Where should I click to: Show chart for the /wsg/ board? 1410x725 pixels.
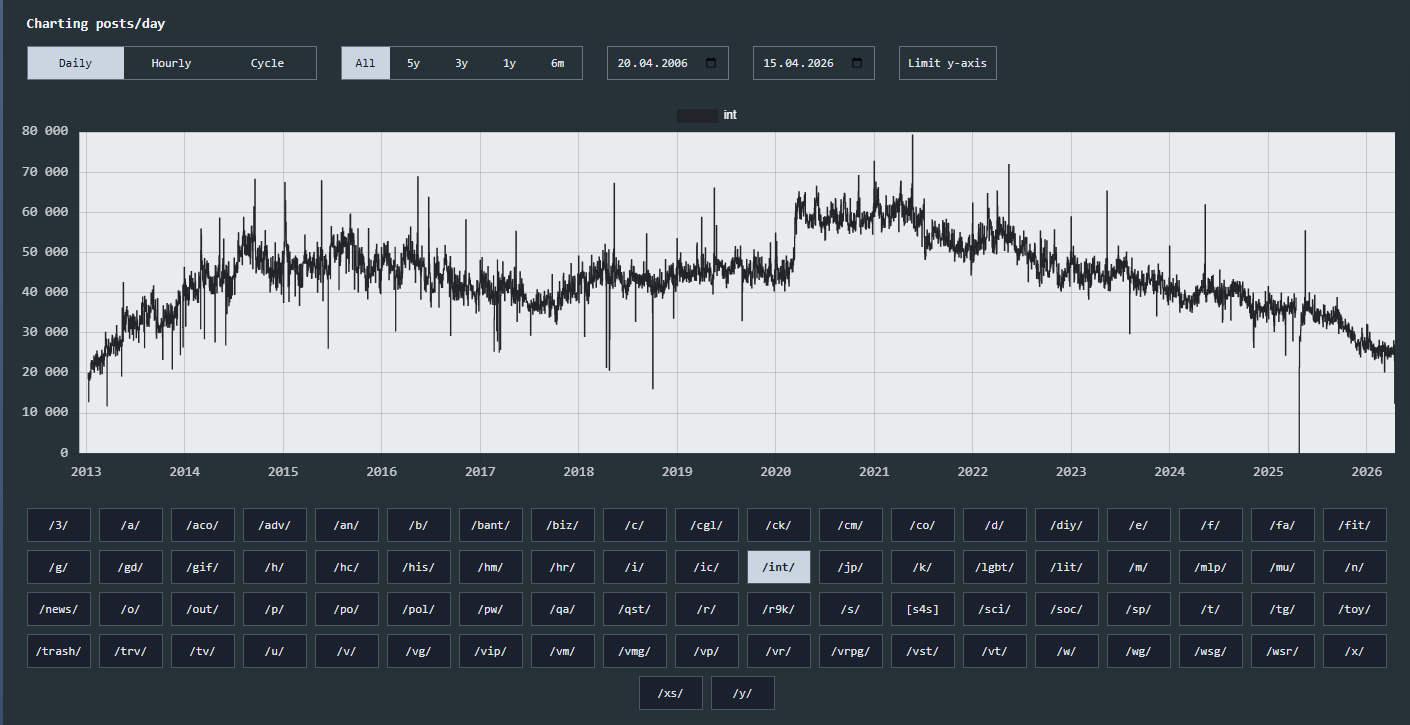tap(1212, 651)
